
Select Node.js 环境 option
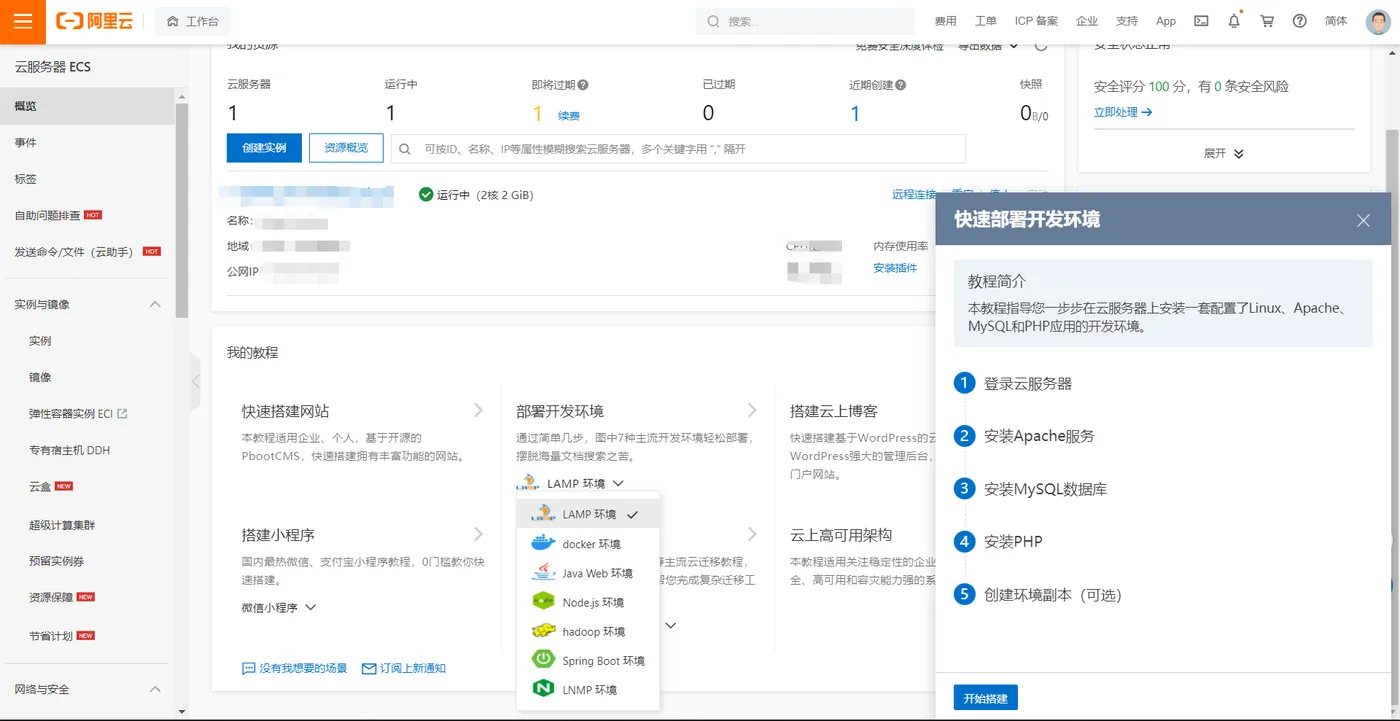pos(588,602)
